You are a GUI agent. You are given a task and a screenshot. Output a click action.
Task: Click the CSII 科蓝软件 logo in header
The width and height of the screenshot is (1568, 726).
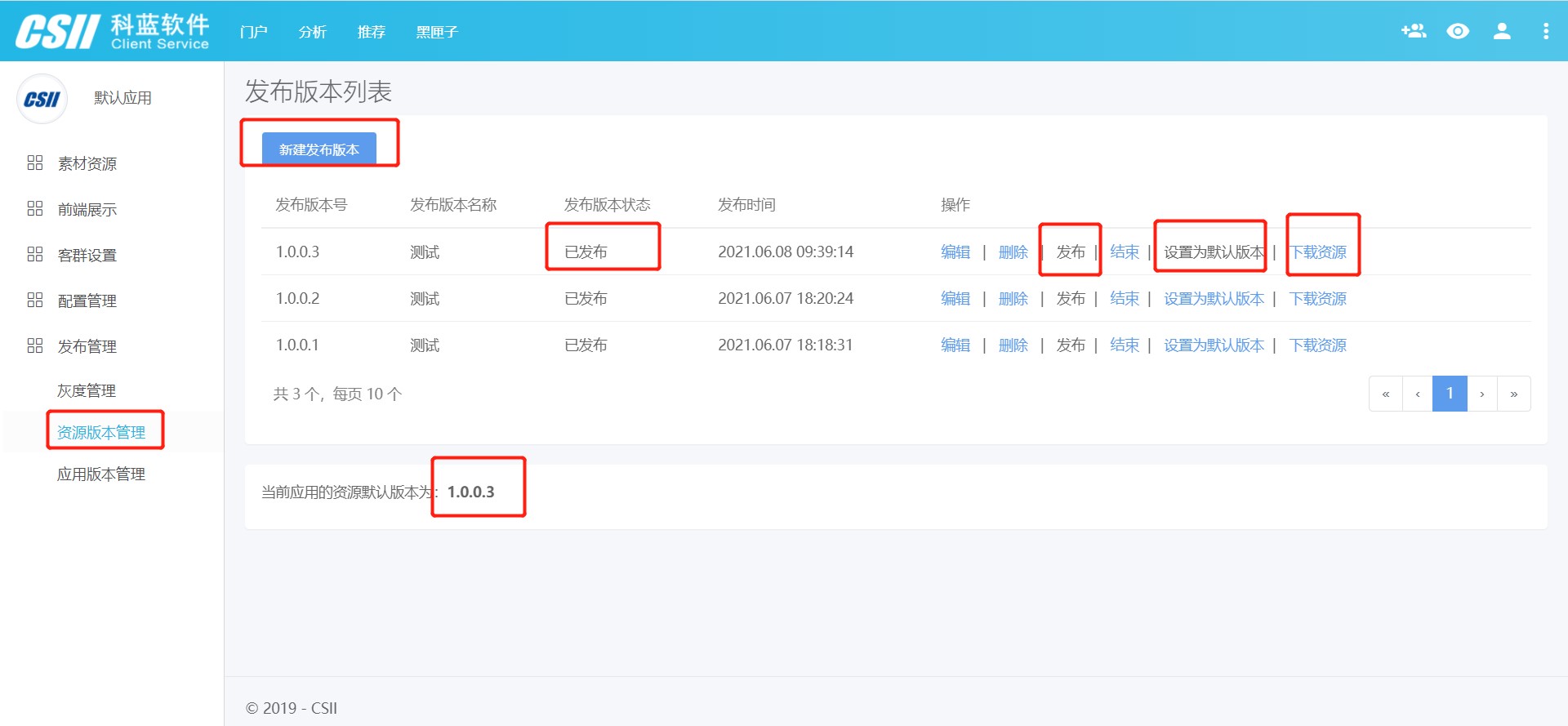[113, 31]
